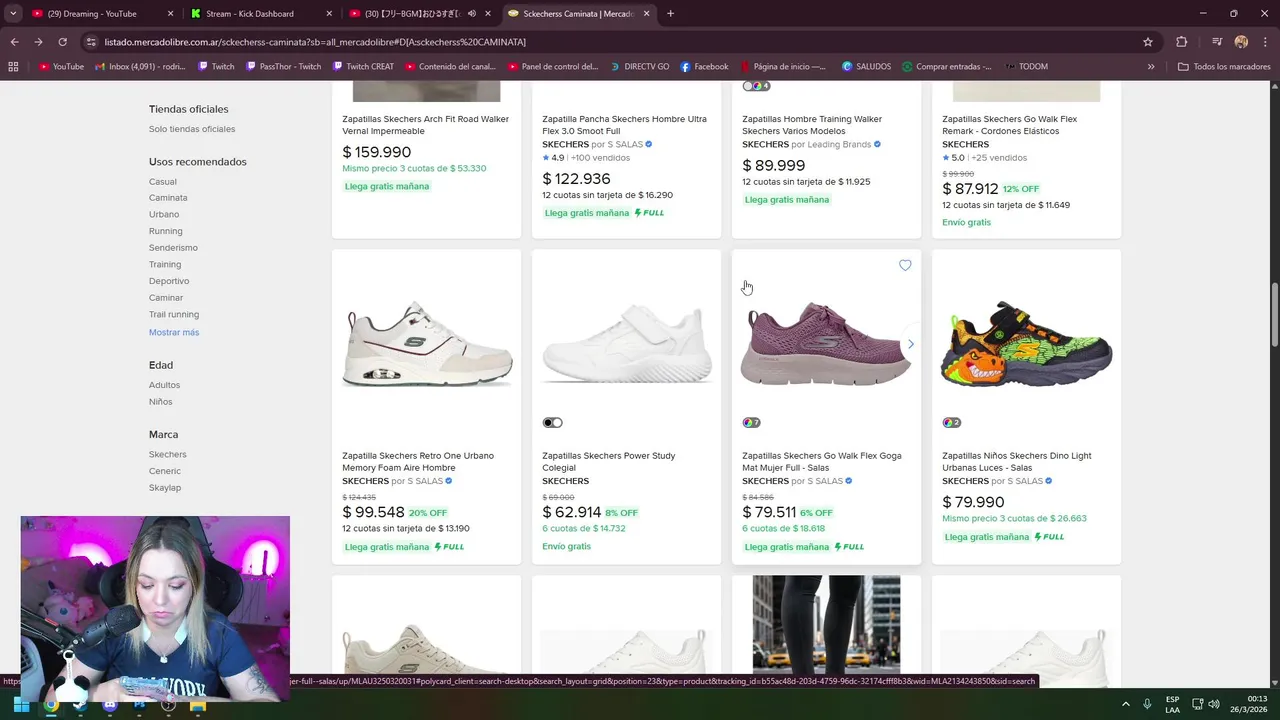1280x720 pixels.
Task: Mute the tab playing audio
Action: (x=471, y=14)
